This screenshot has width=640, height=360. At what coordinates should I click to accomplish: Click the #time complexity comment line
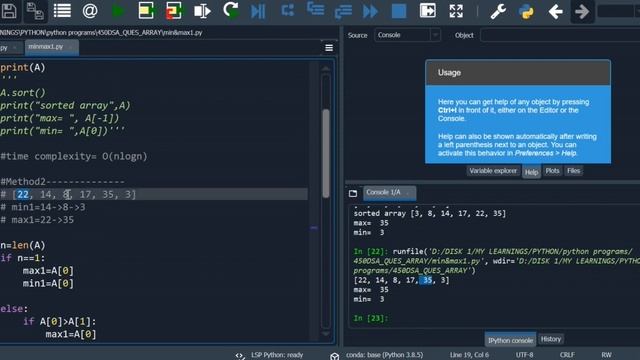pyautogui.click(x=73, y=156)
